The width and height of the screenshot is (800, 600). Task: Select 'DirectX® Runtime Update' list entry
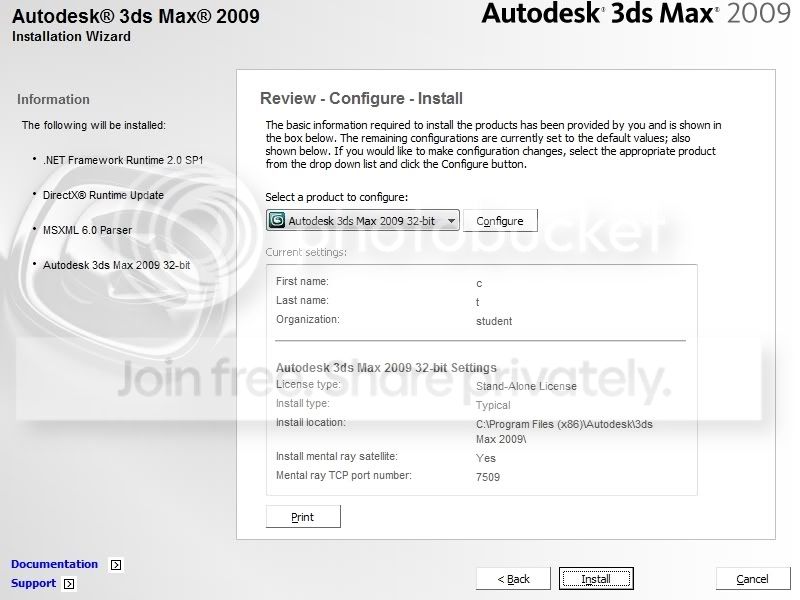click(x=103, y=195)
